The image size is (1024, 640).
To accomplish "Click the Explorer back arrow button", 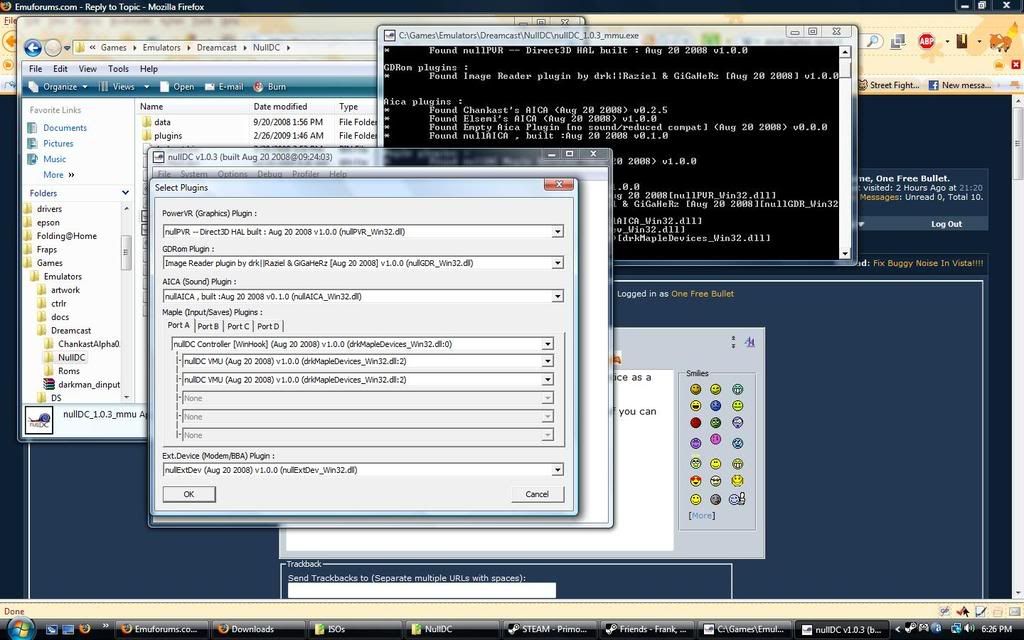I will [33, 47].
